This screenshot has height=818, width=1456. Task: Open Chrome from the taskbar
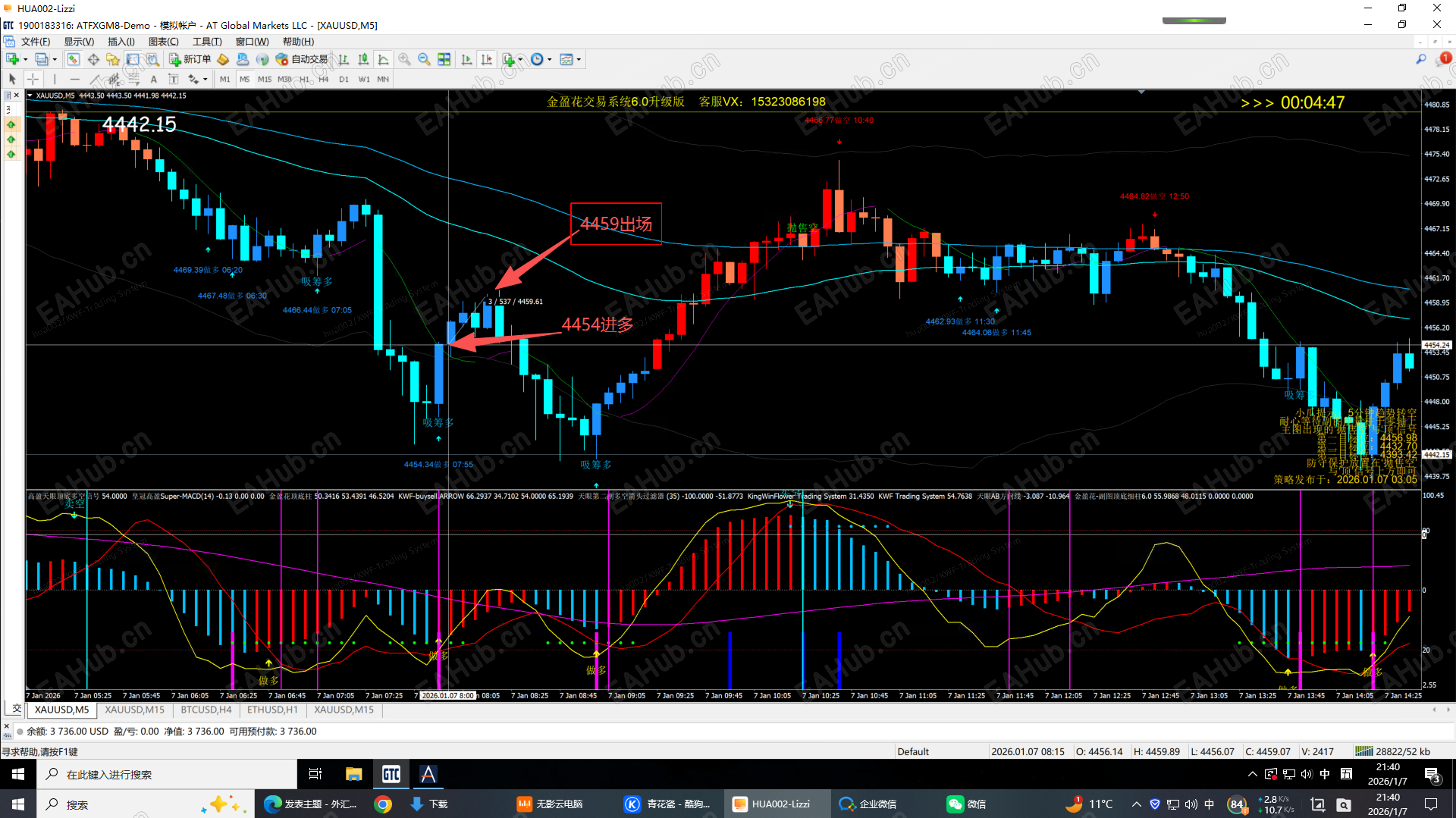(x=383, y=804)
